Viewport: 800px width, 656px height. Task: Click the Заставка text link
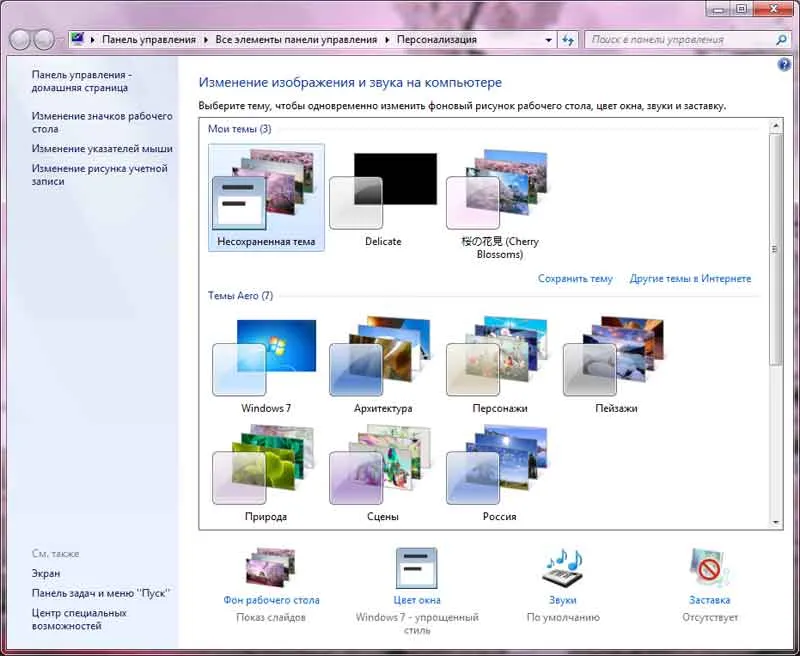pos(709,600)
